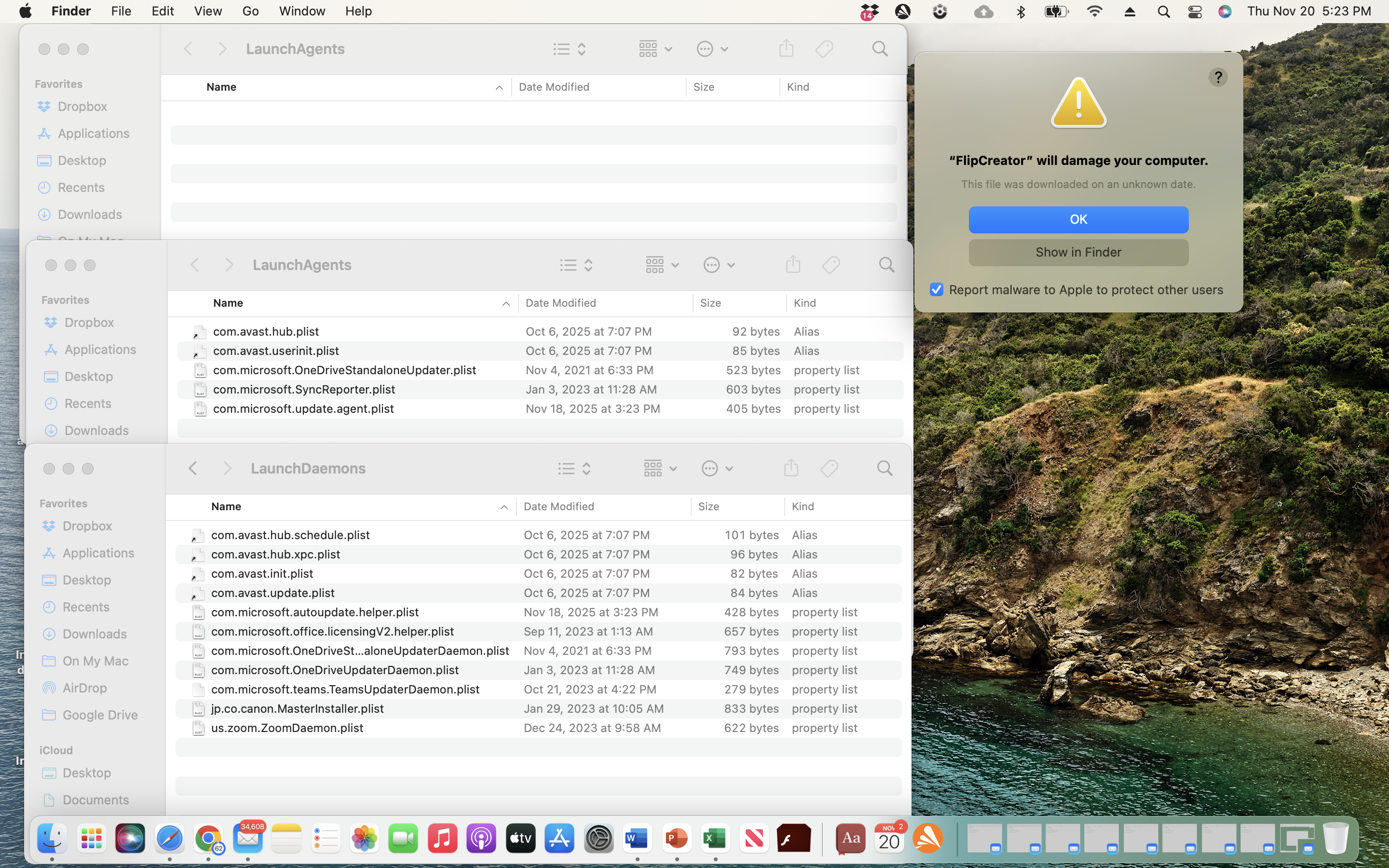Click back arrow in LaunchDaemons window
This screenshot has width=1389, height=868.
(193, 468)
